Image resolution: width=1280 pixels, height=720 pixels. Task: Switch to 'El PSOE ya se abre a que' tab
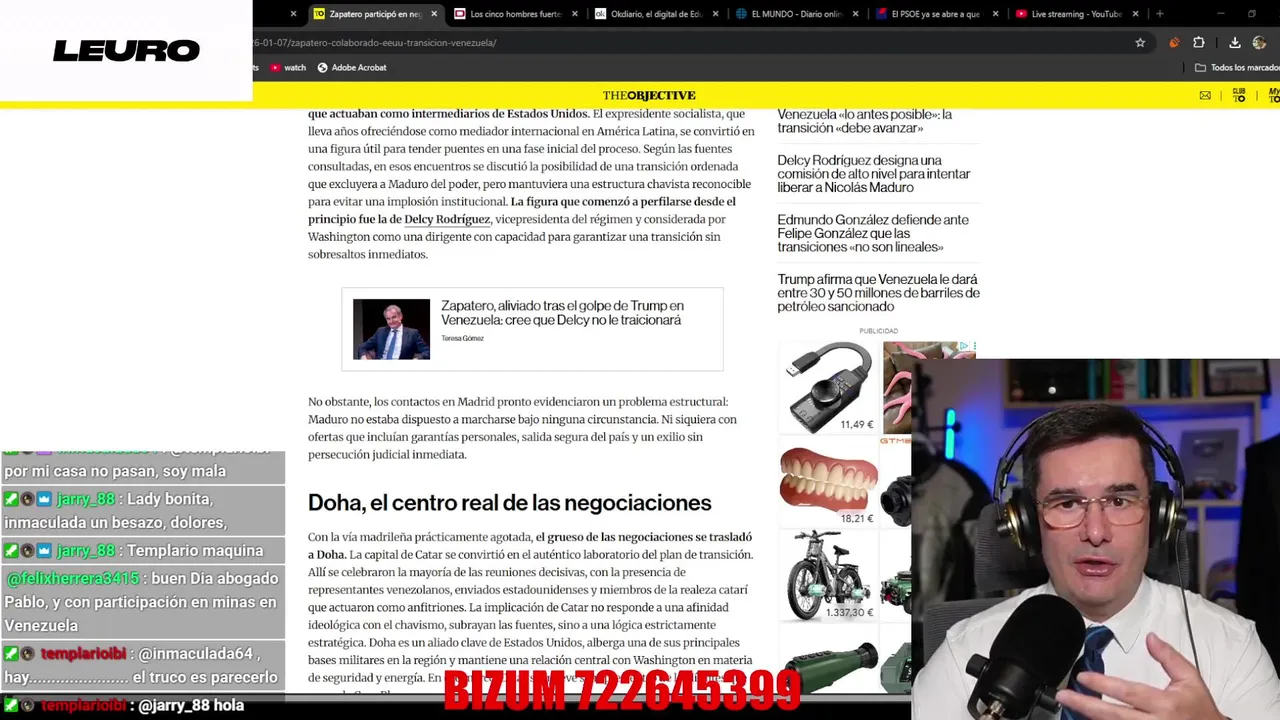click(936, 14)
